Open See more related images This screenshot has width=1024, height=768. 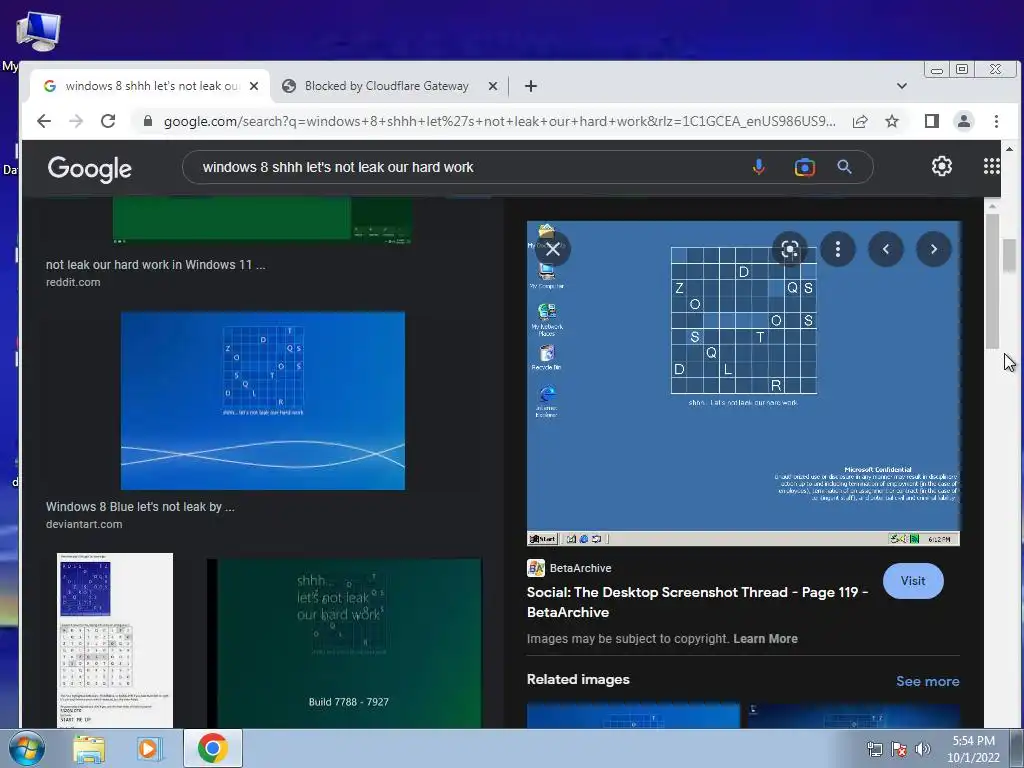927,681
